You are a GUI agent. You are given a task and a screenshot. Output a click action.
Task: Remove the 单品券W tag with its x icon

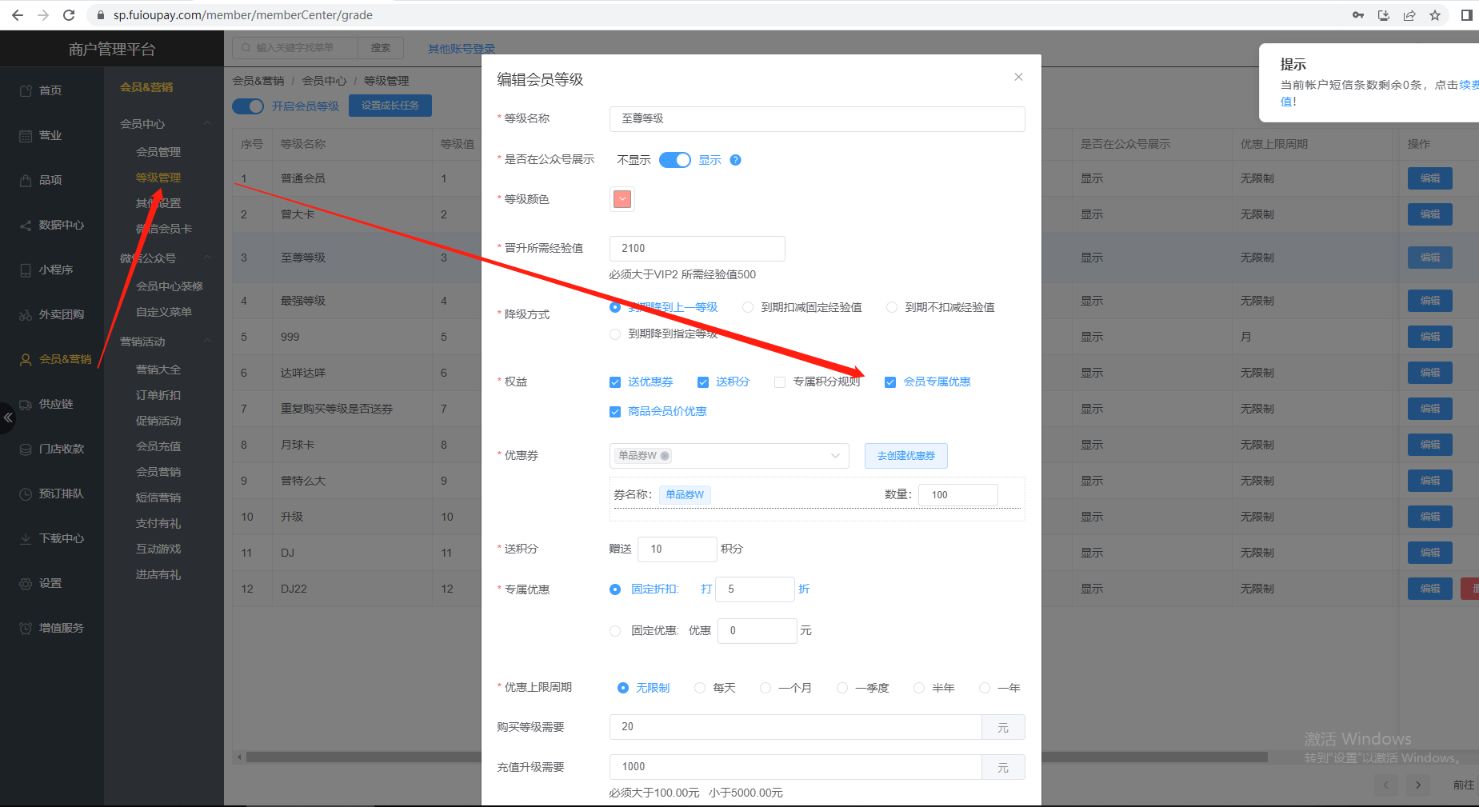pos(665,456)
